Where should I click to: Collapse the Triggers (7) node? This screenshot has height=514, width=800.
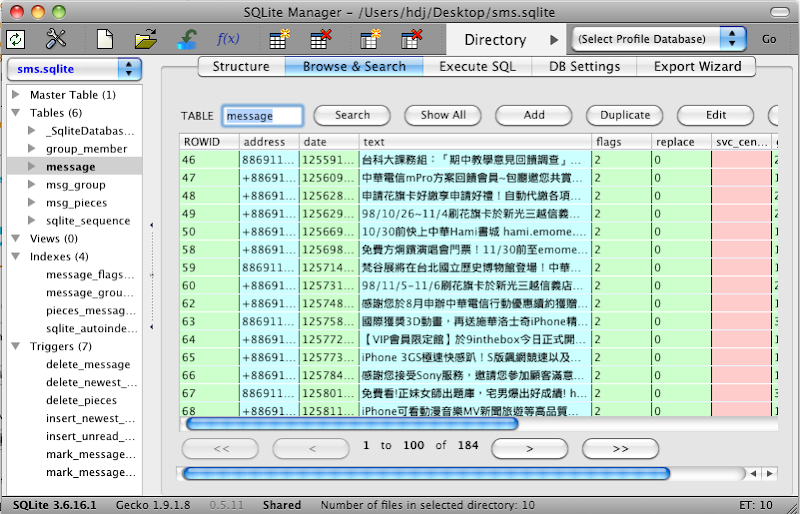click(16, 346)
